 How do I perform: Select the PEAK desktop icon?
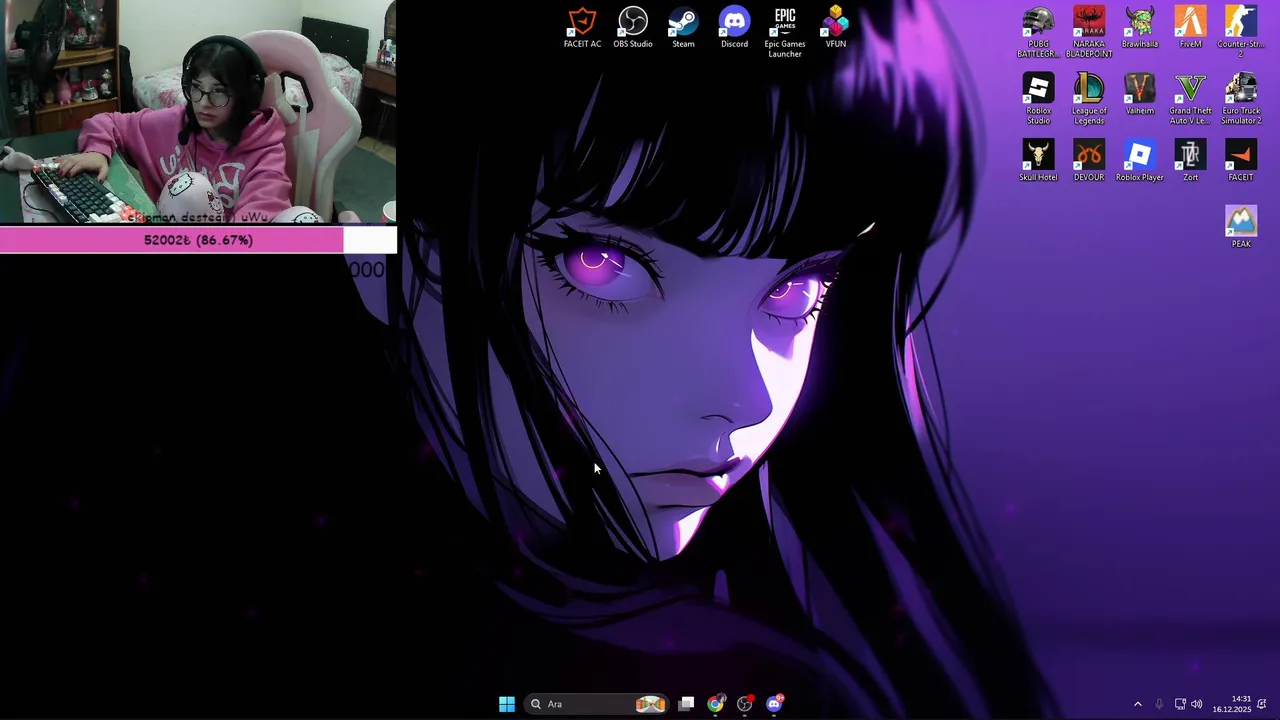[x=1241, y=227]
